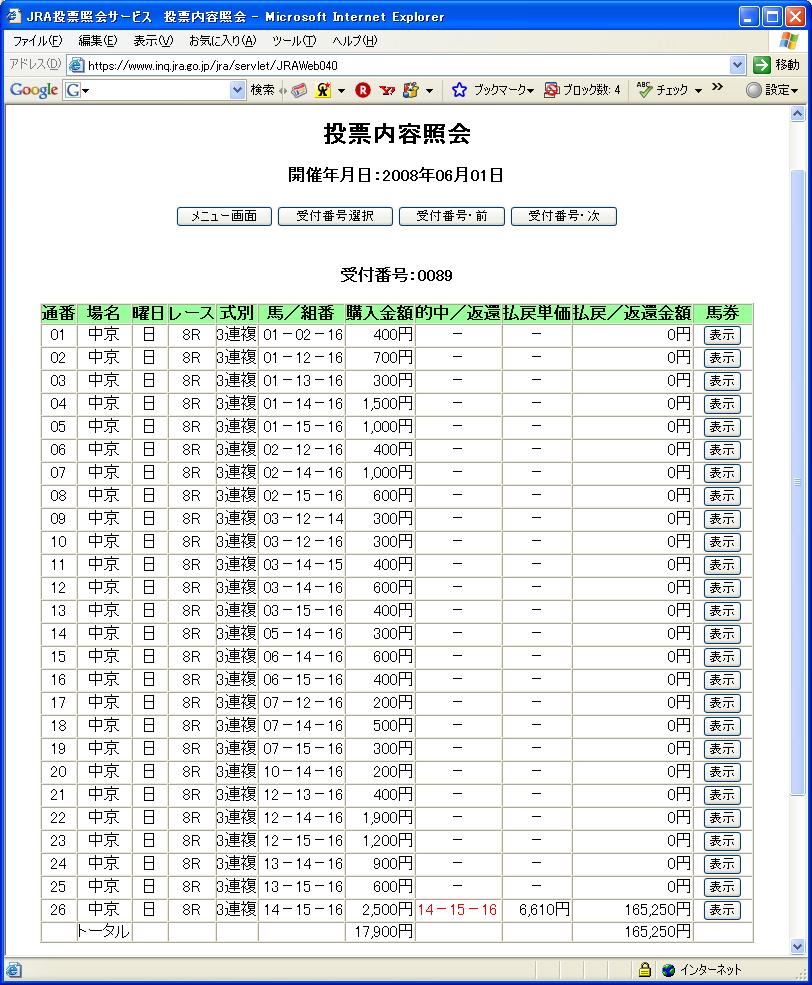Click the Rakuten red R icon
This screenshot has height=985, width=812.
tap(362, 90)
